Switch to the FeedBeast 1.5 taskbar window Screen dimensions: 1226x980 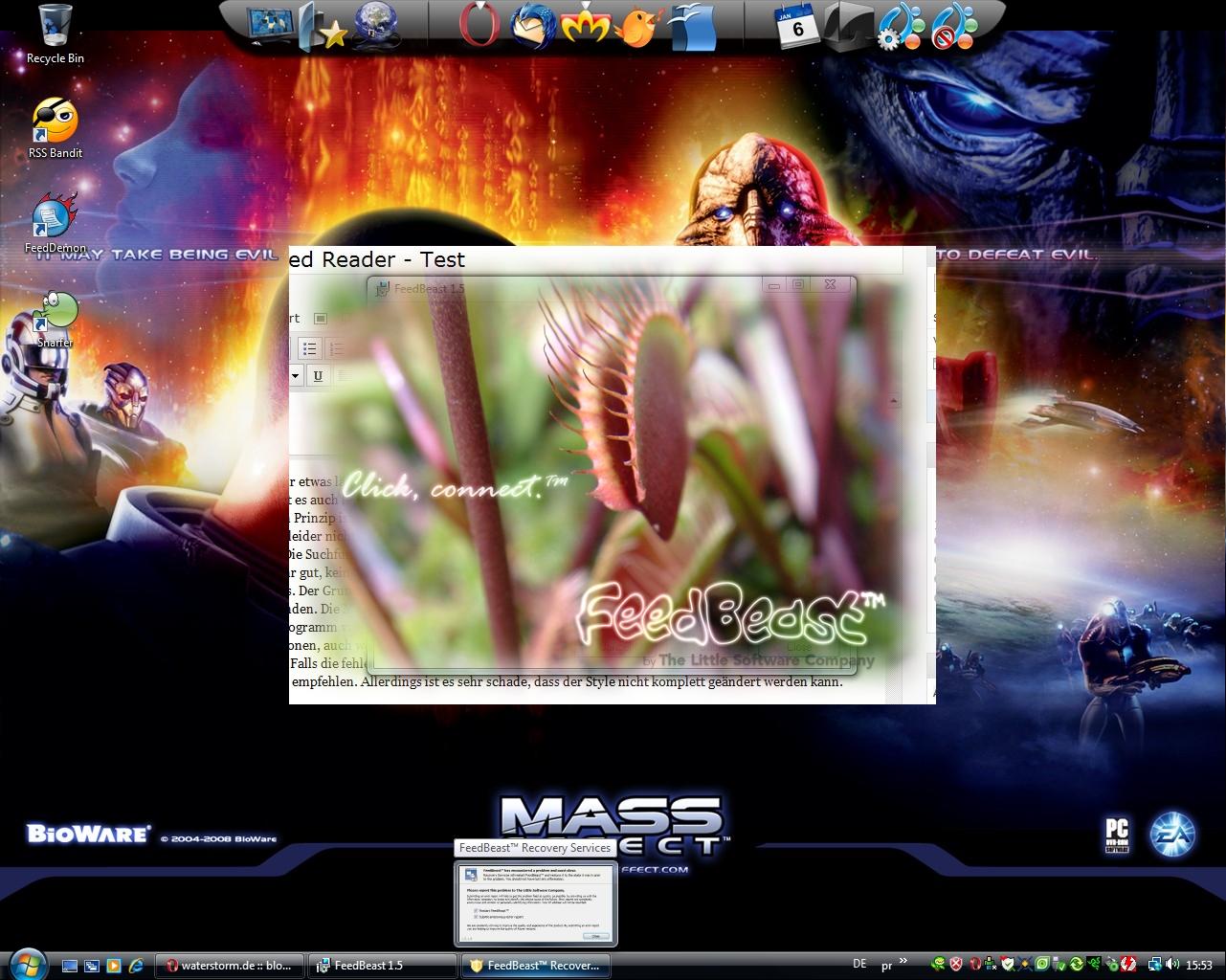pyautogui.click(x=381, y=966)
